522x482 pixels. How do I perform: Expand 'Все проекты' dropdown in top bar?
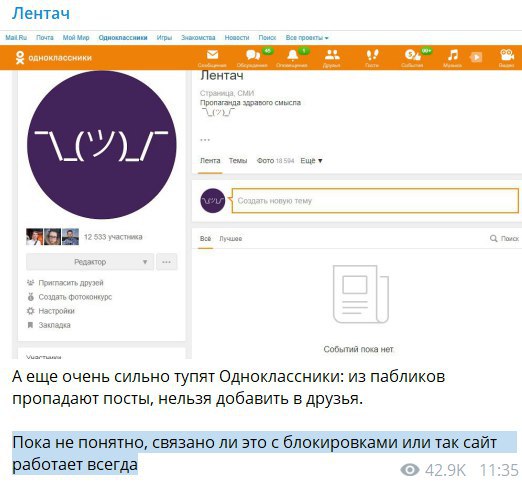(307, 38)
